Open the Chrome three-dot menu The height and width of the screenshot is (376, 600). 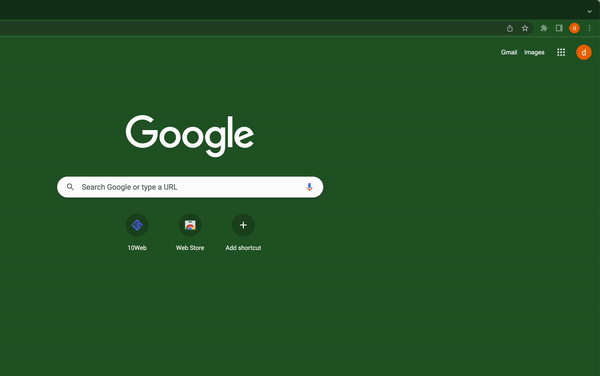[x=589, y=28]
